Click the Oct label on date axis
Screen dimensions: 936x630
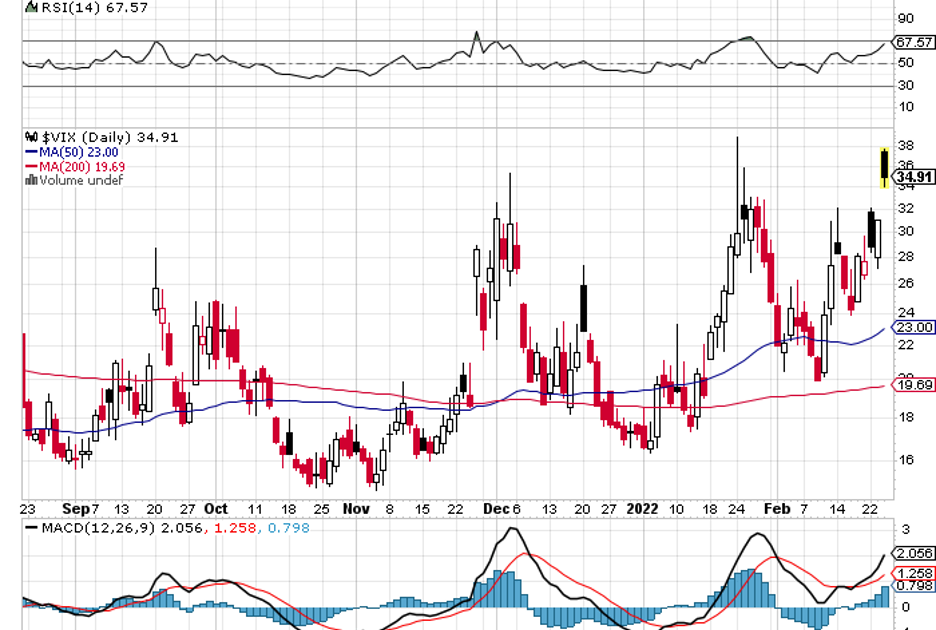[x=215, y=509]
